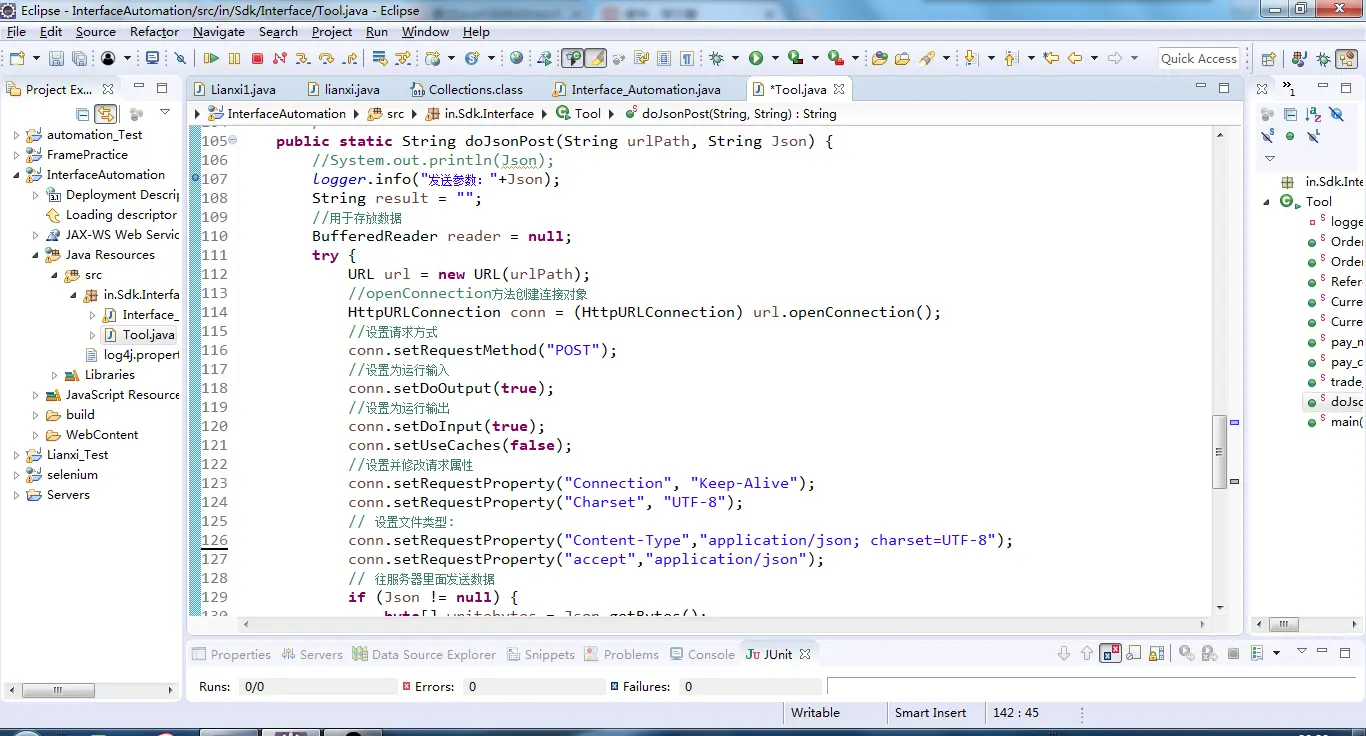
Task: Expand the WebContent folder node
Action: [x=35, y=435]
